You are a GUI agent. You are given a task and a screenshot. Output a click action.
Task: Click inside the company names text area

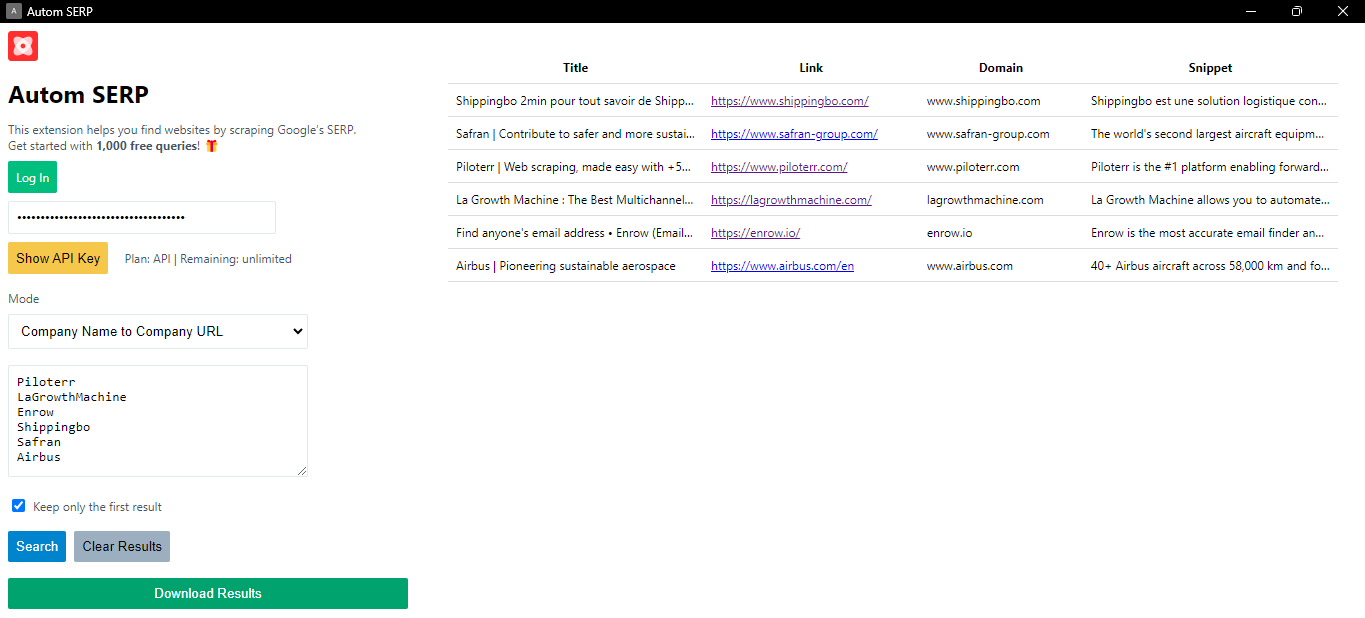pyautogui.click(x=158, y=421)
